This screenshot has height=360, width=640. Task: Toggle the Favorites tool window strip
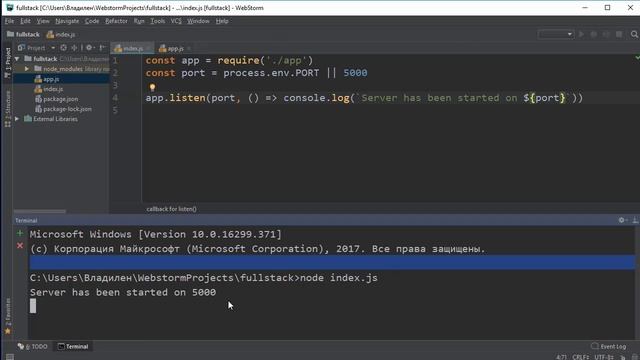tap(7, 316)
